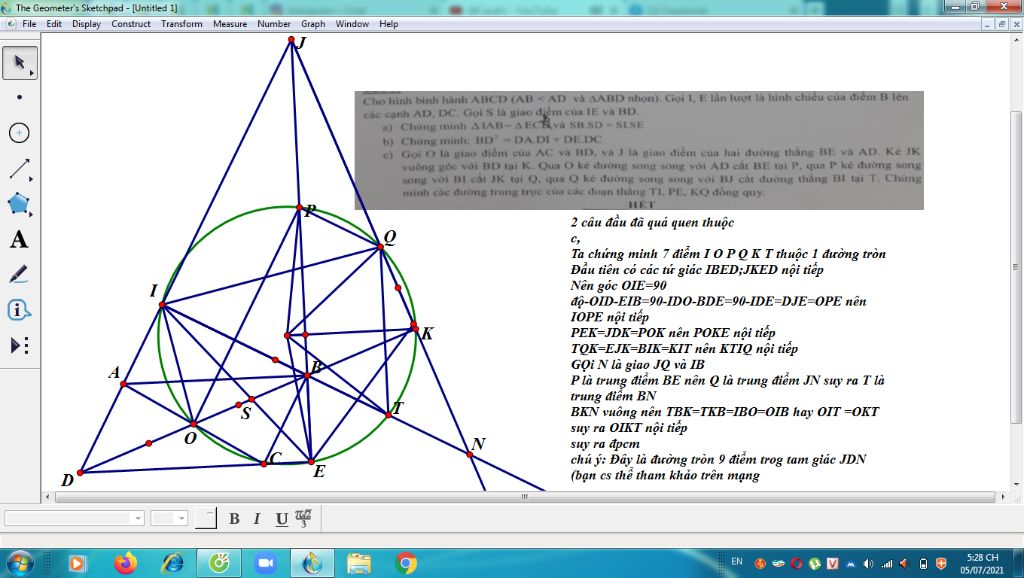1024x578 pixels.
Task: Select the Compass circle tool
Action: [x=20, y=133]
